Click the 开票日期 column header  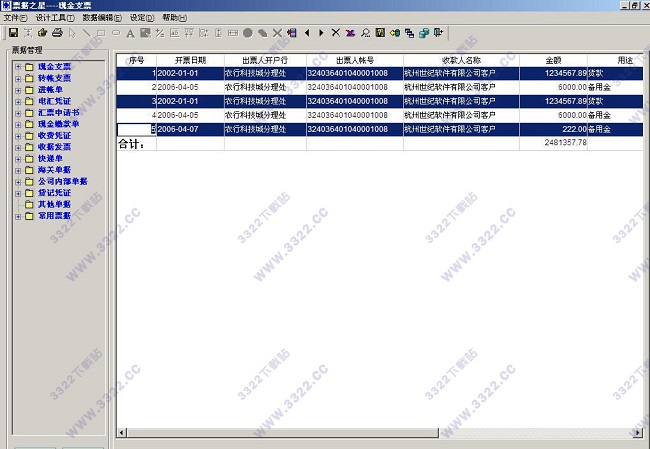point(190,61)
